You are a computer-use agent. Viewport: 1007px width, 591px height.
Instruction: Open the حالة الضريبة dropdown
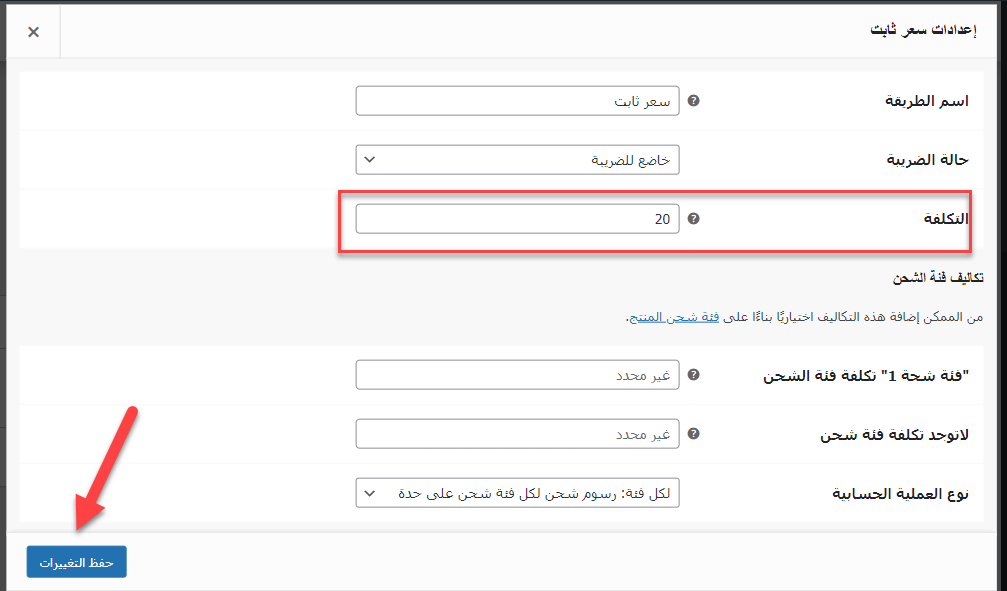[517, 159]
